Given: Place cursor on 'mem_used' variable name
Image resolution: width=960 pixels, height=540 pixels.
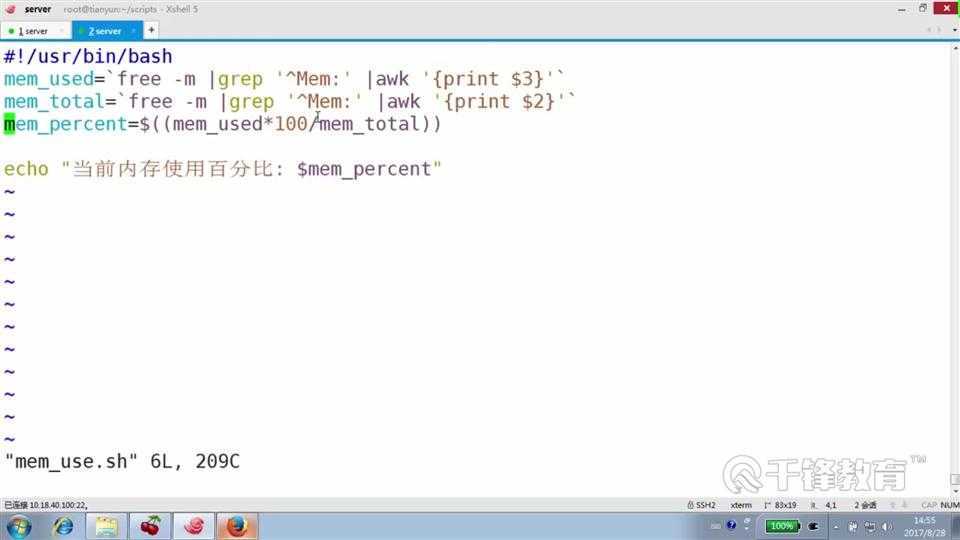Looking at the screenshot, I should pyautogui.click(x=48, y=79).
